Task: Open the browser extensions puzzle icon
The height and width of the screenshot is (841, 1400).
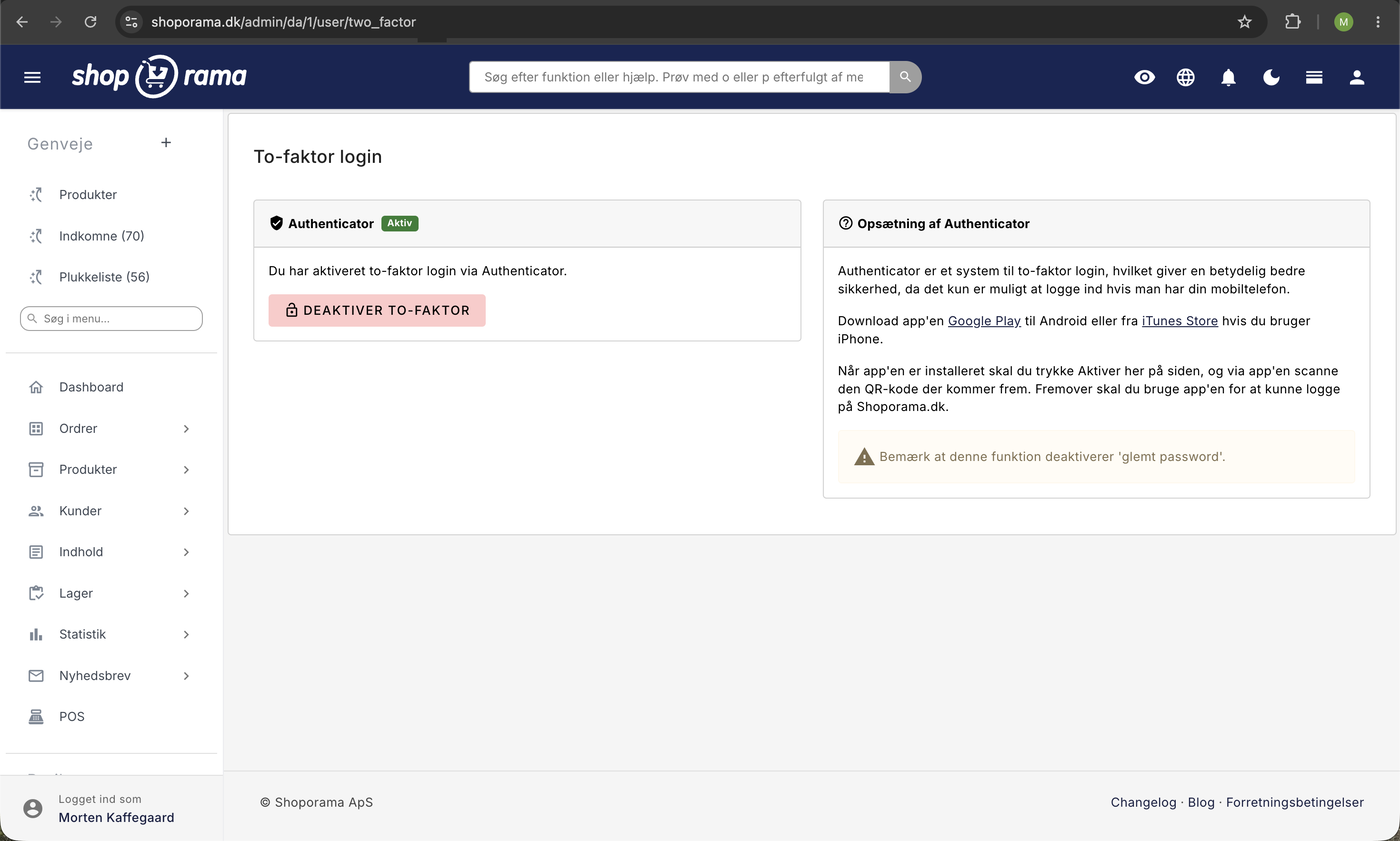Action: [x=1293, y=21]
